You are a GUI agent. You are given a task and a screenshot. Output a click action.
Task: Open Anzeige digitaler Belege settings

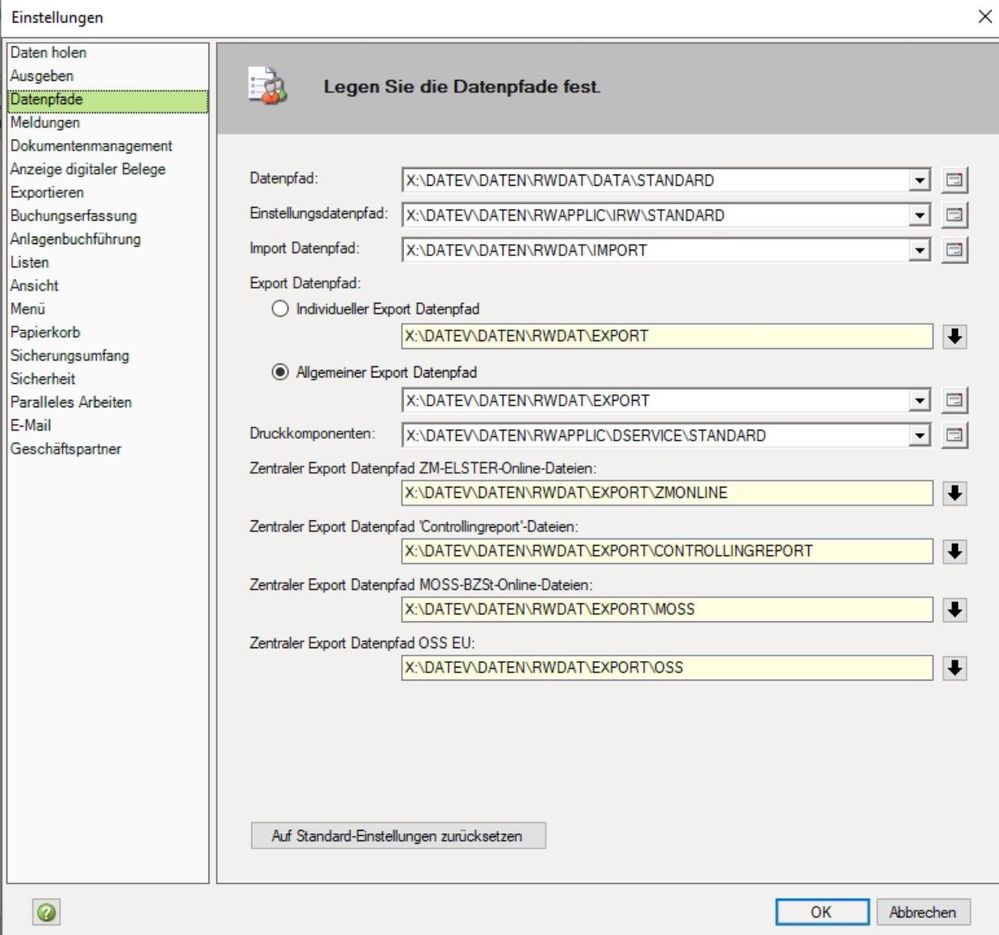tap(108, 169)
